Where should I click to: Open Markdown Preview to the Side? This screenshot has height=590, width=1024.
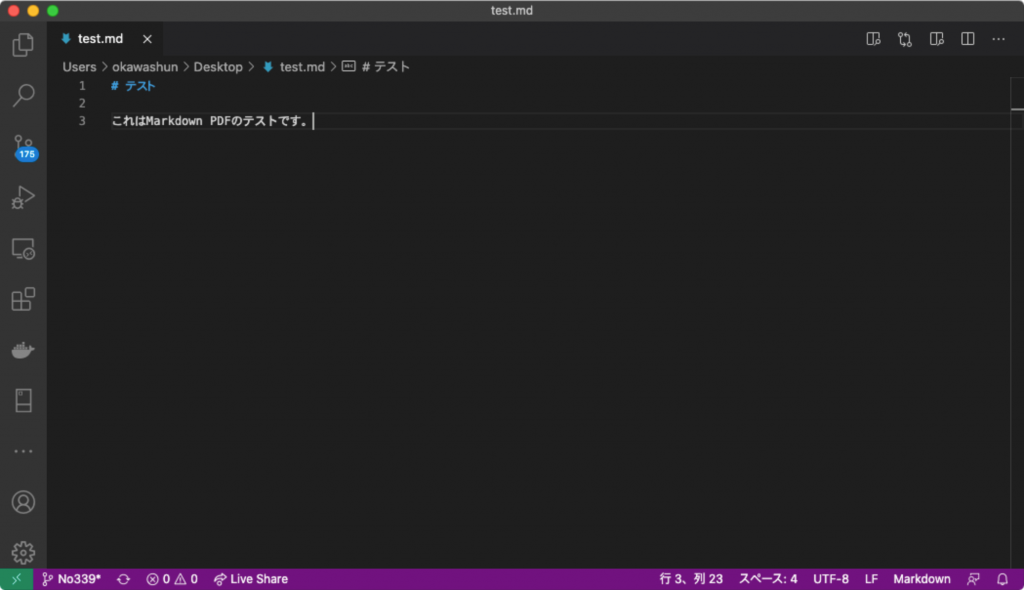click(937, 38)
